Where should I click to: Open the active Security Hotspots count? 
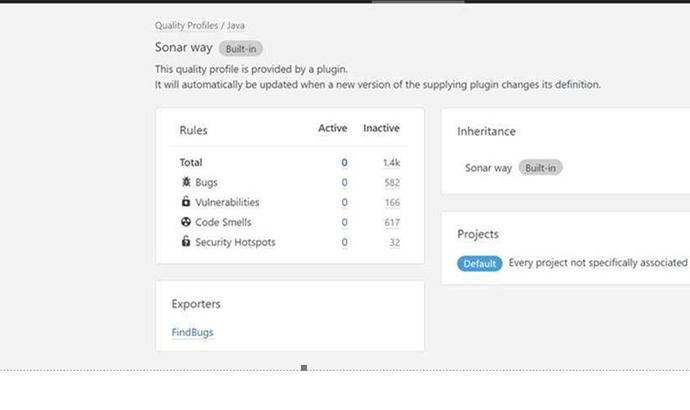click(x=344, y=242)
